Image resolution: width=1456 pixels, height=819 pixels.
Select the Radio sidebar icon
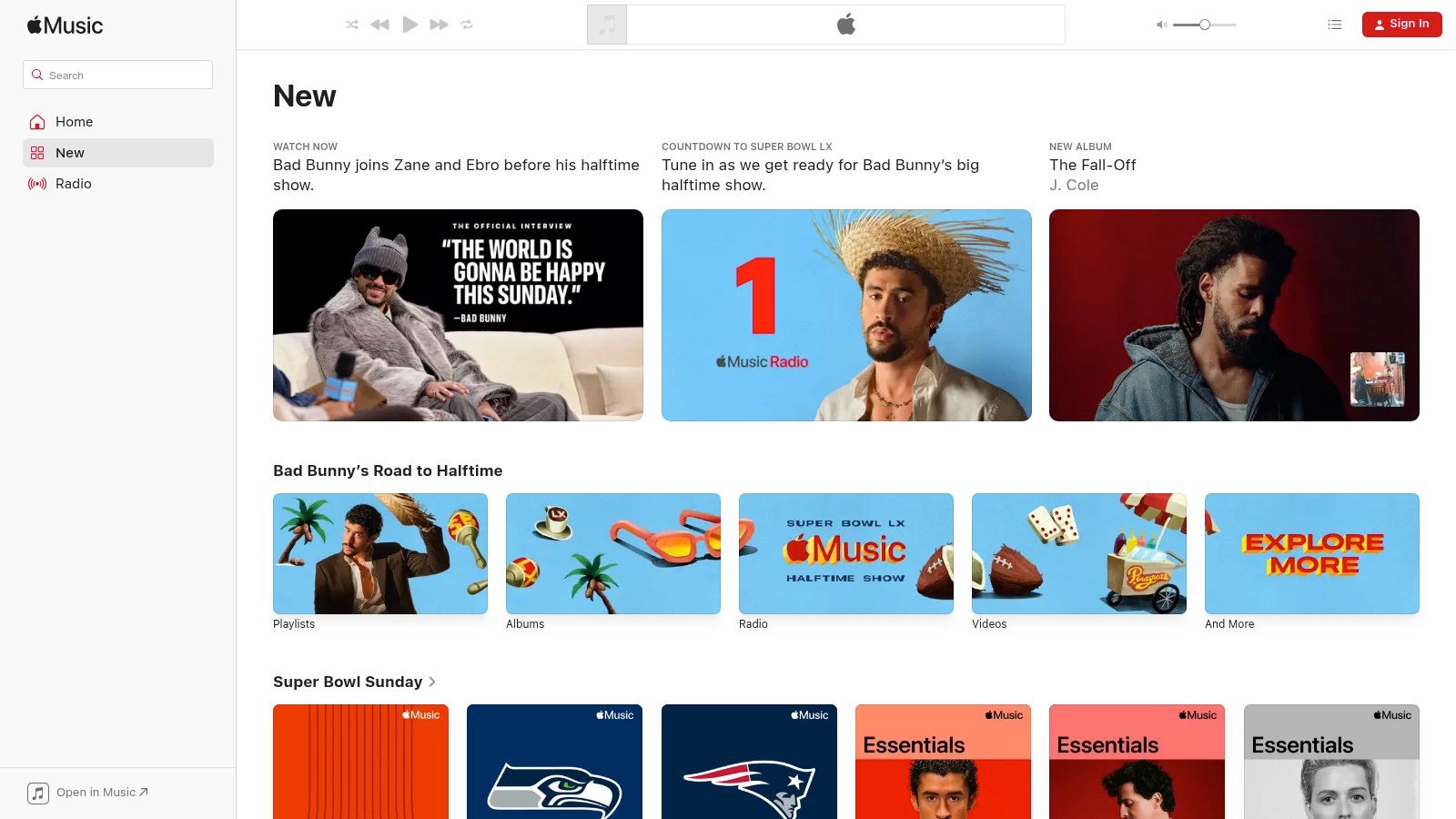click(36, 184)
